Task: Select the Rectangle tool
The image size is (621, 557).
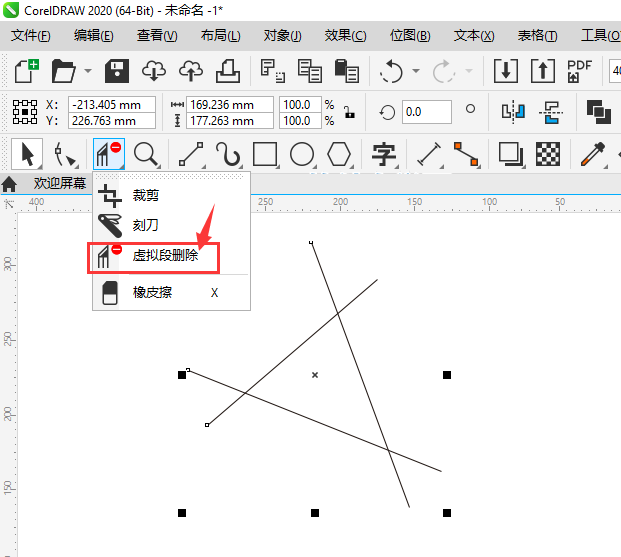Action: (x=265, y=155)
